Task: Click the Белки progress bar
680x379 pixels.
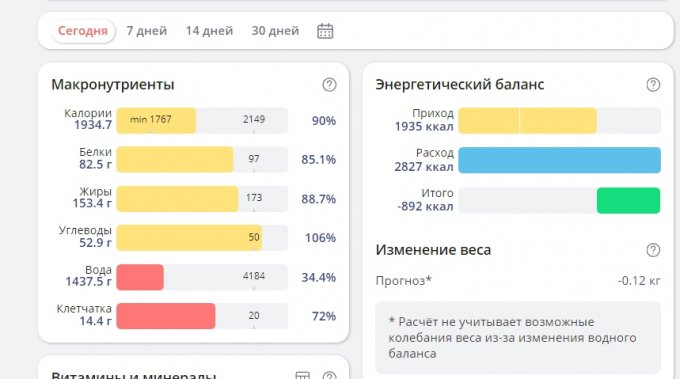Action: pos(202,160)
